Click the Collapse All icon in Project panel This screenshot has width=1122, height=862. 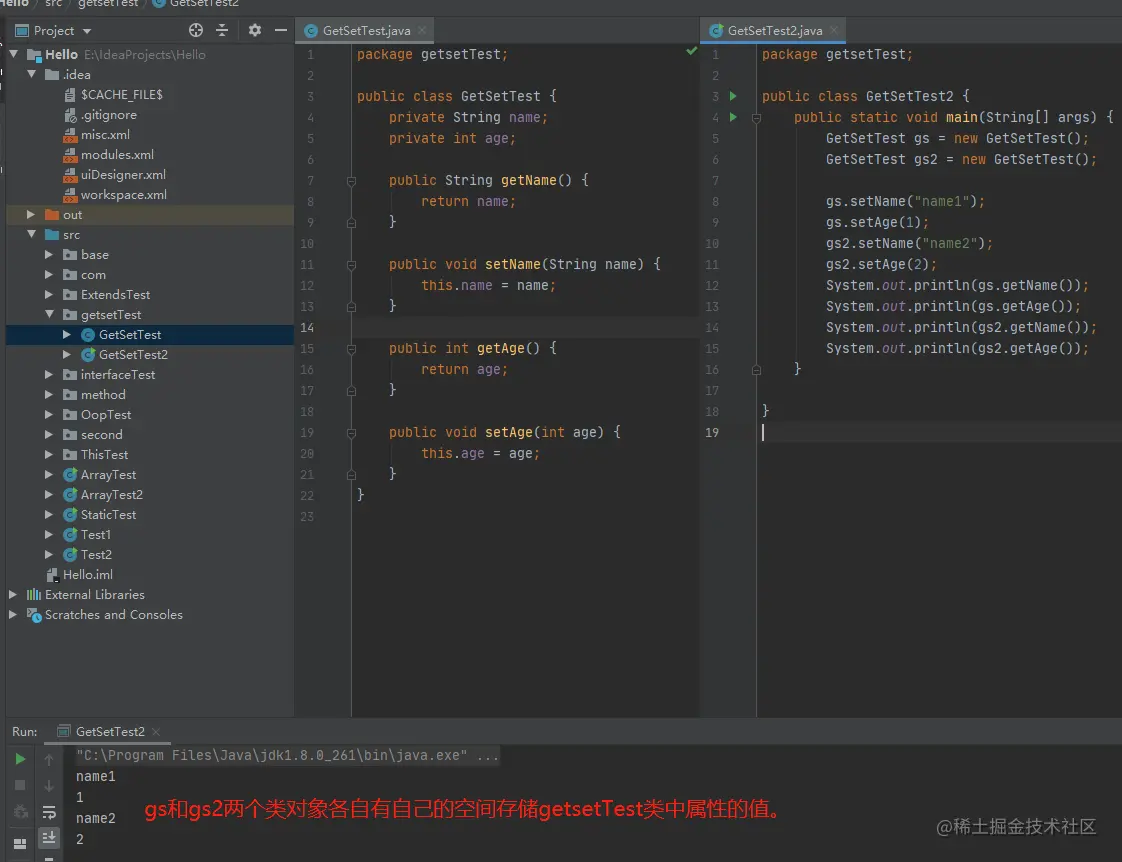(x=222, y=30)
